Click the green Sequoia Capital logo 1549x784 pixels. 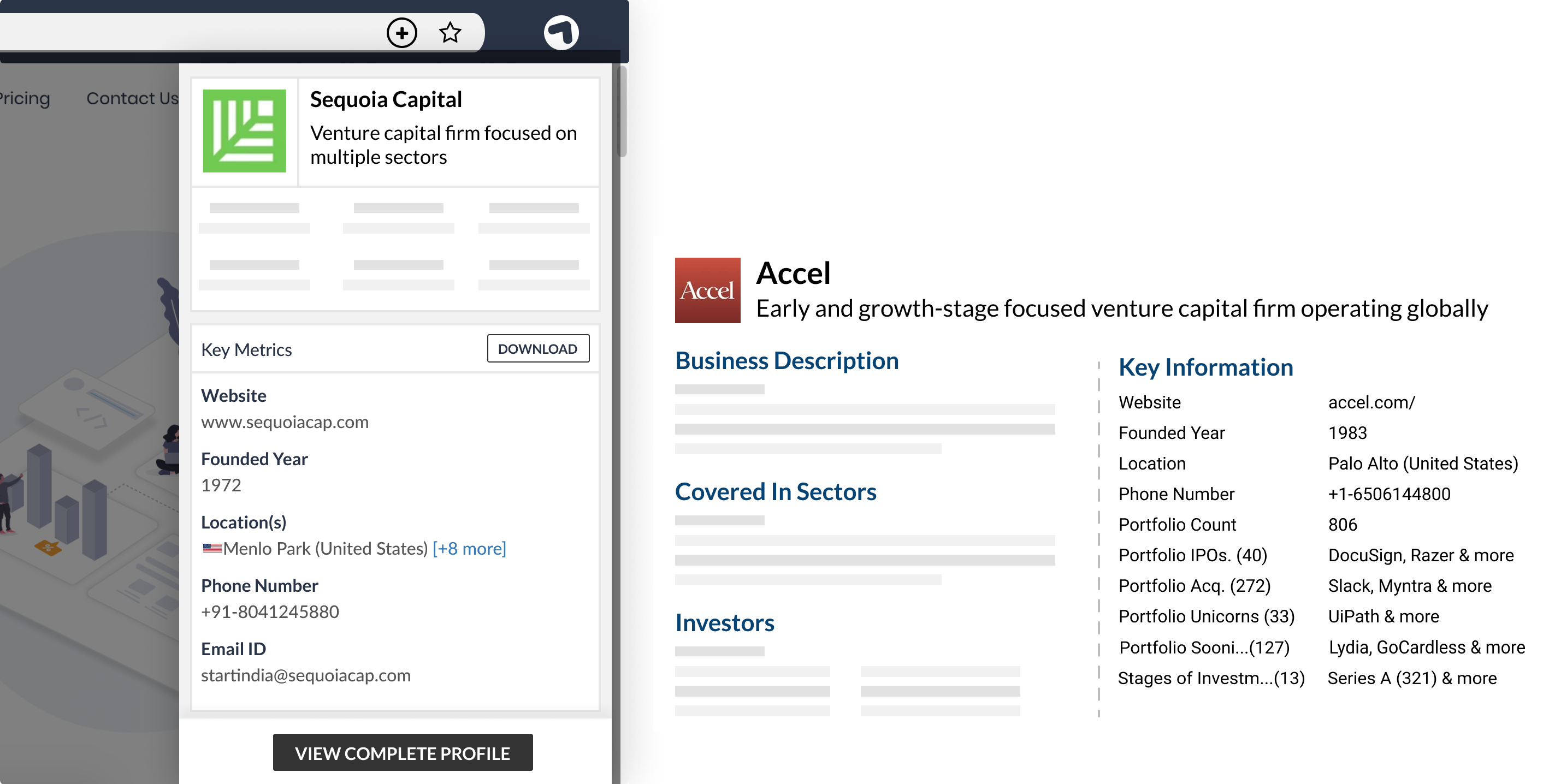244,131
